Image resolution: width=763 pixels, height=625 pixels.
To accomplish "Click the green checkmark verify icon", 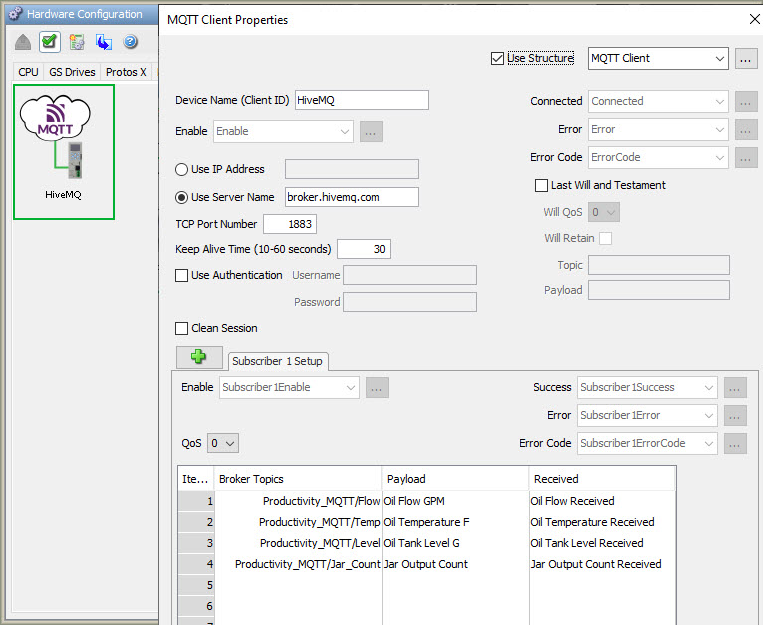I will click(x=50, y=42).
